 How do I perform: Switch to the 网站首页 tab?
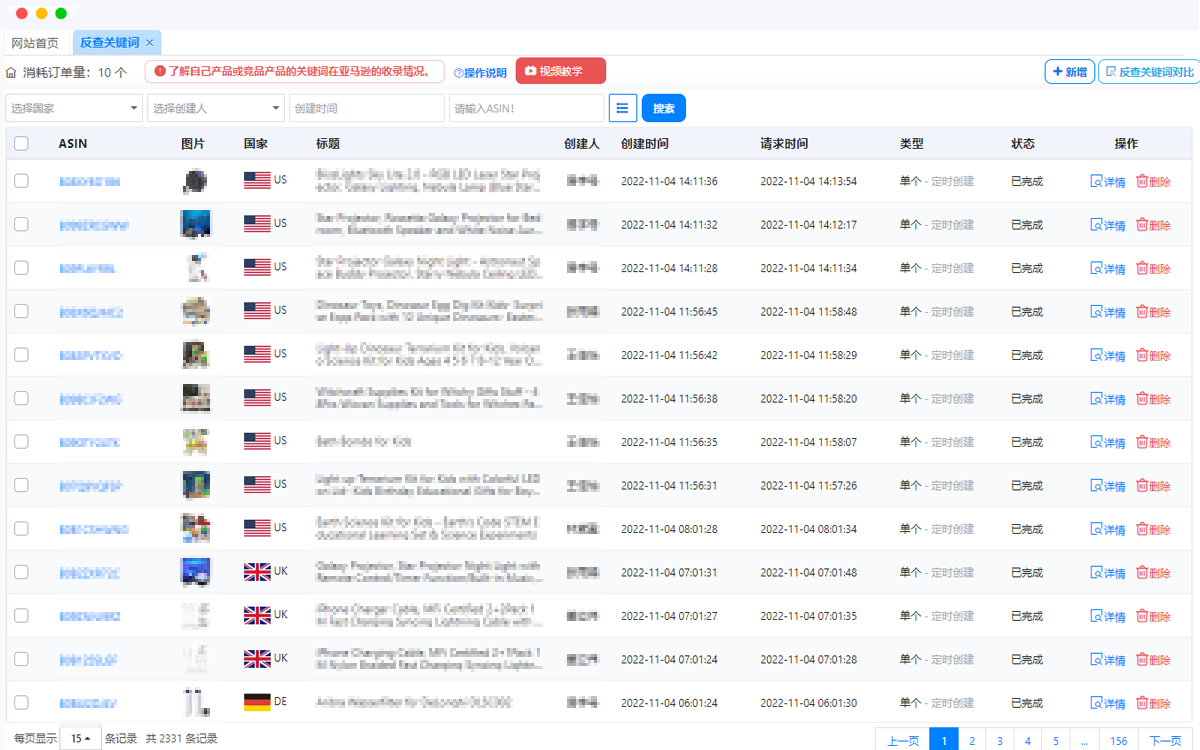(x=35, y=43)
